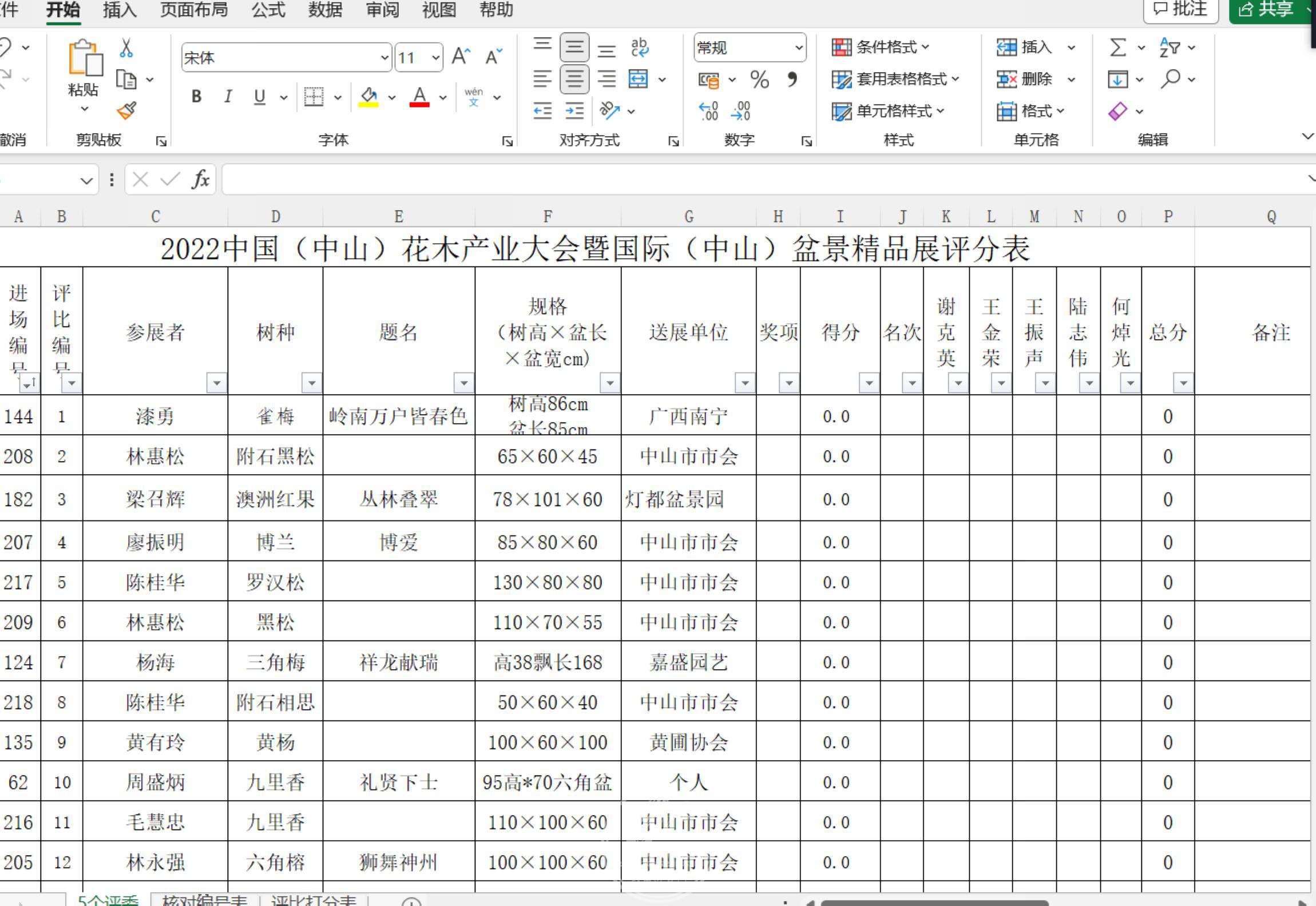1316x906 pixels.
Task: Toggle Bold formatting
Action: click(196, 97)
